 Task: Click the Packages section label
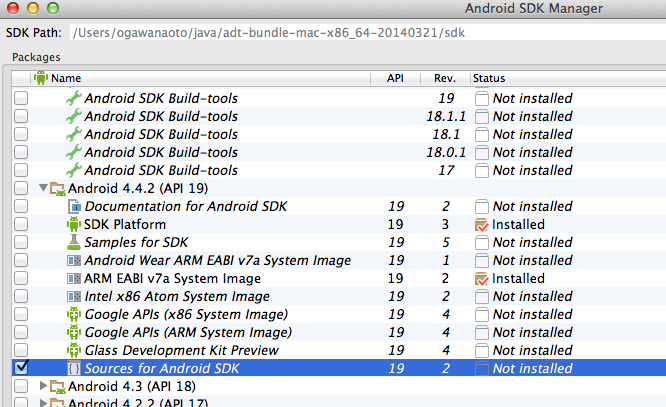(x=36, y=57)
